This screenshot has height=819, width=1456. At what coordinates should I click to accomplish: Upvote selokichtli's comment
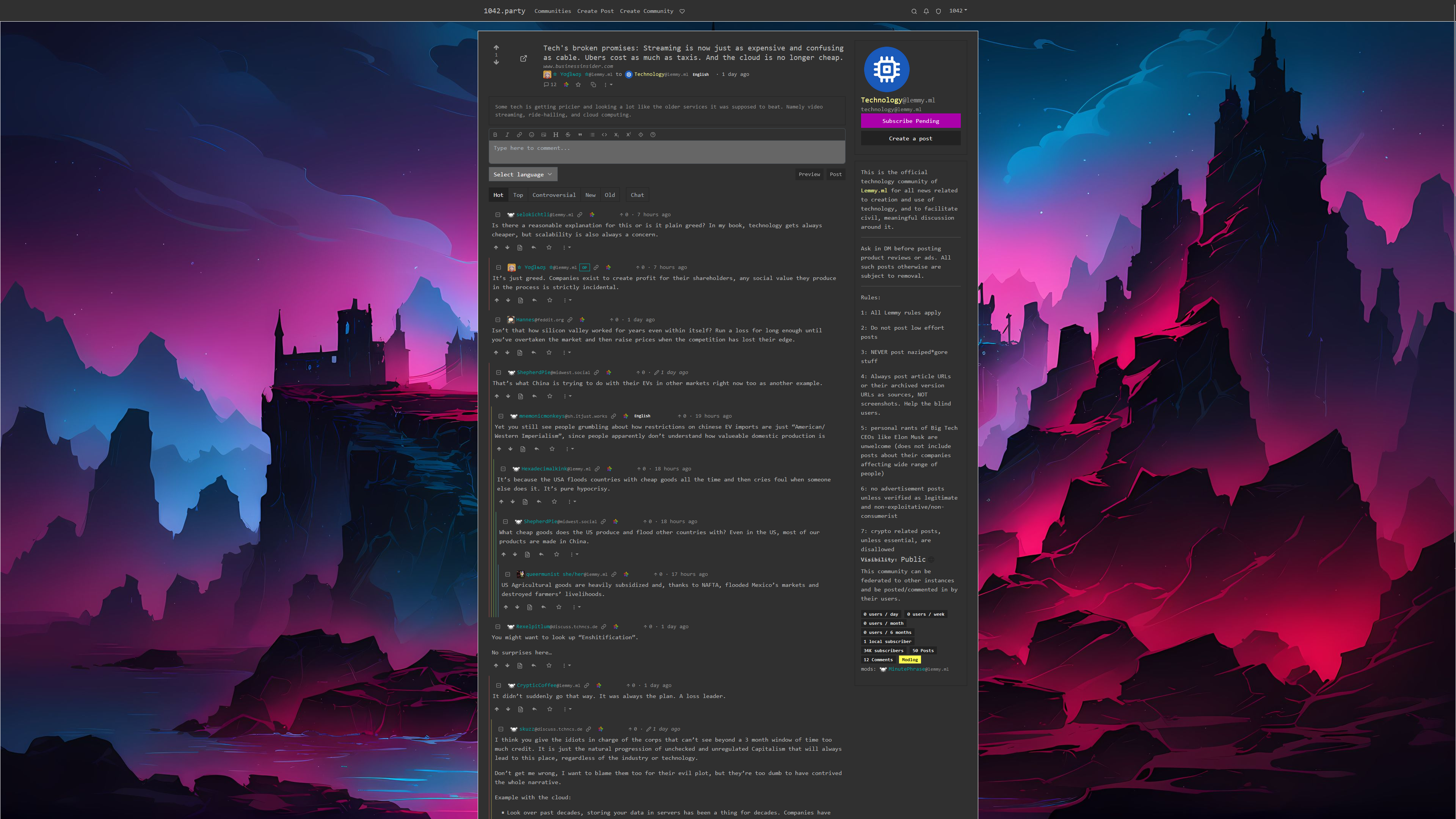(496, 247)
